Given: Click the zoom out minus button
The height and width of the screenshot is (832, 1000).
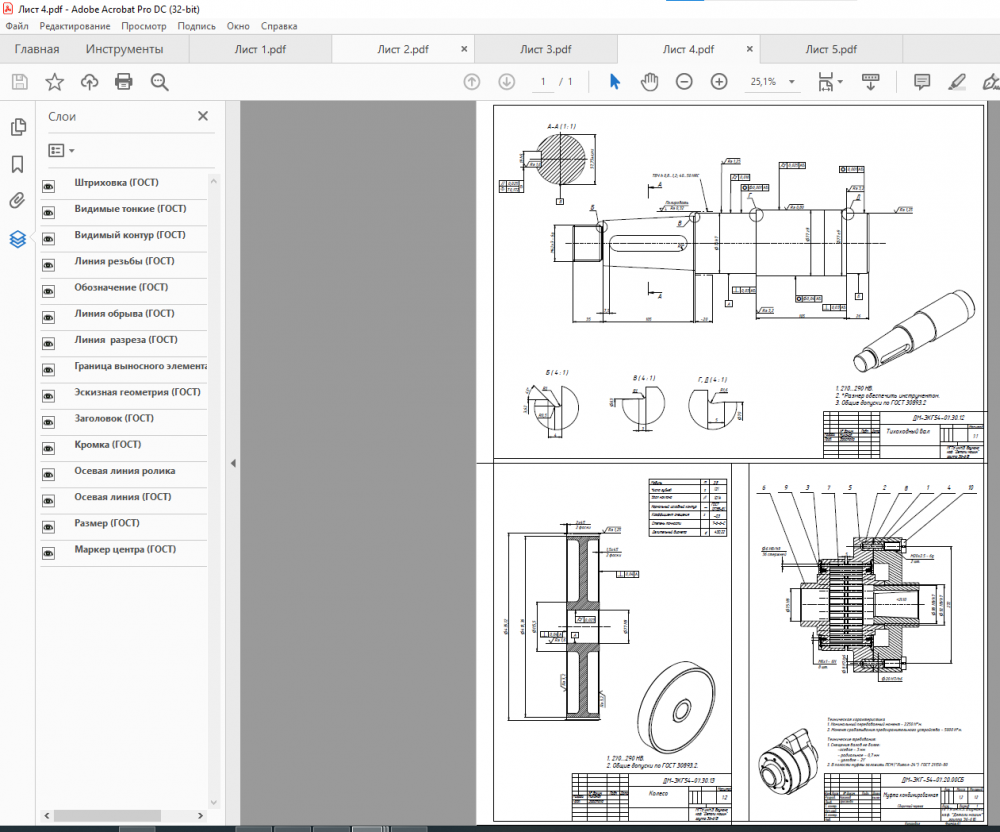Looking at the screenshot, I should 684,82.
